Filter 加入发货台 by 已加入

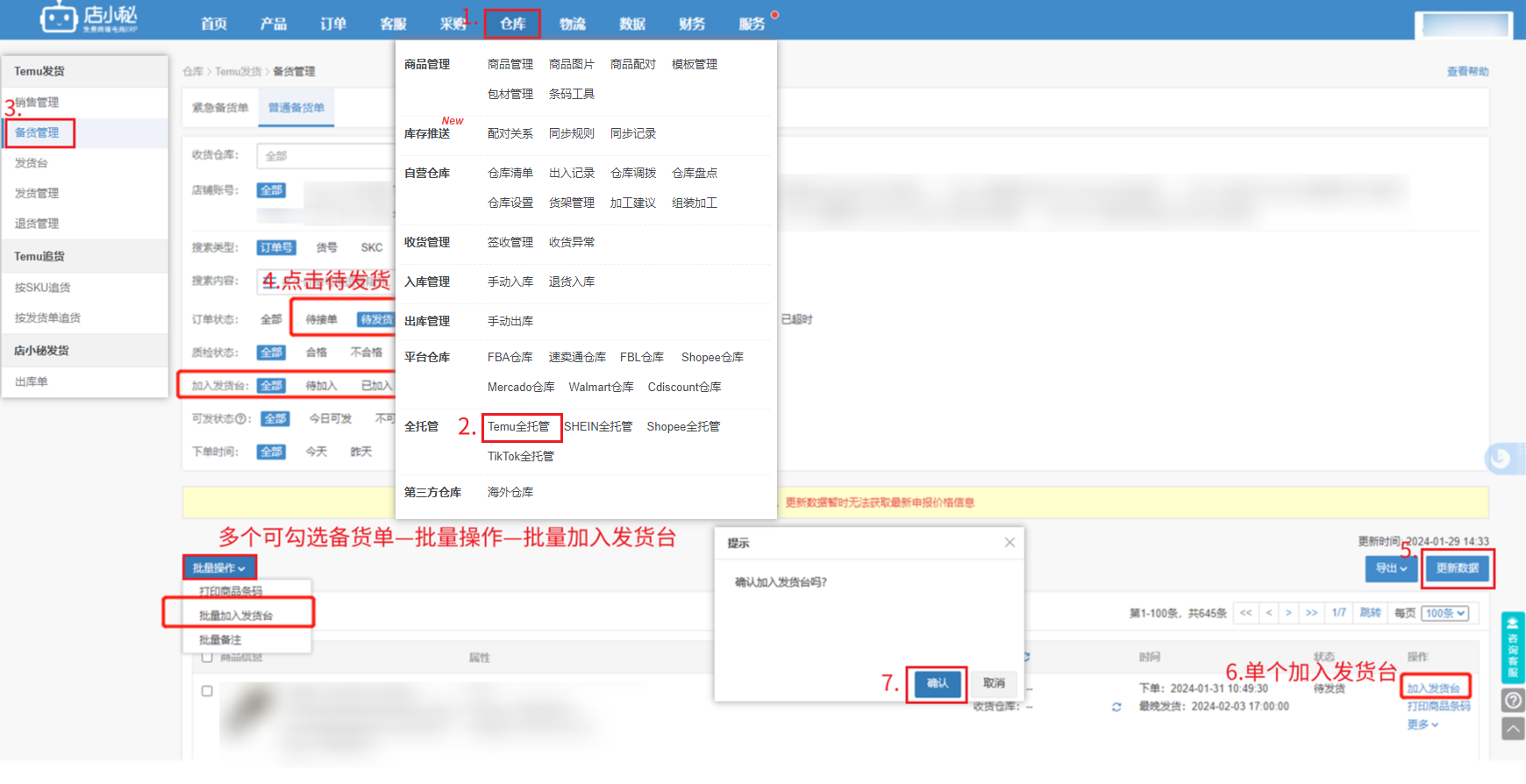tap(377, 386)
